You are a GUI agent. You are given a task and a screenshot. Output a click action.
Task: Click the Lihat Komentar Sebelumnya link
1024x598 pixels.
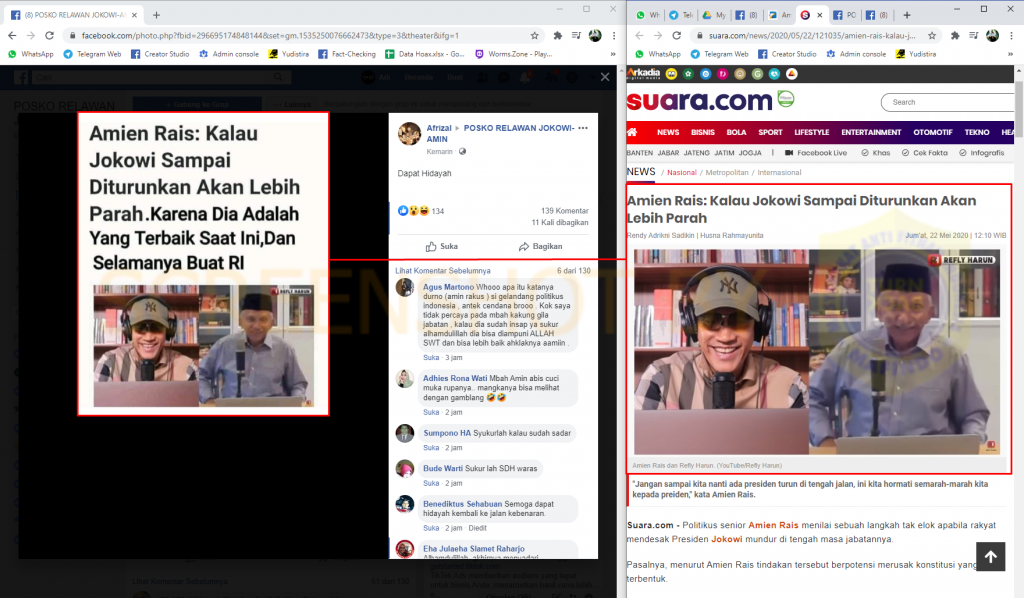coord(442,271)
